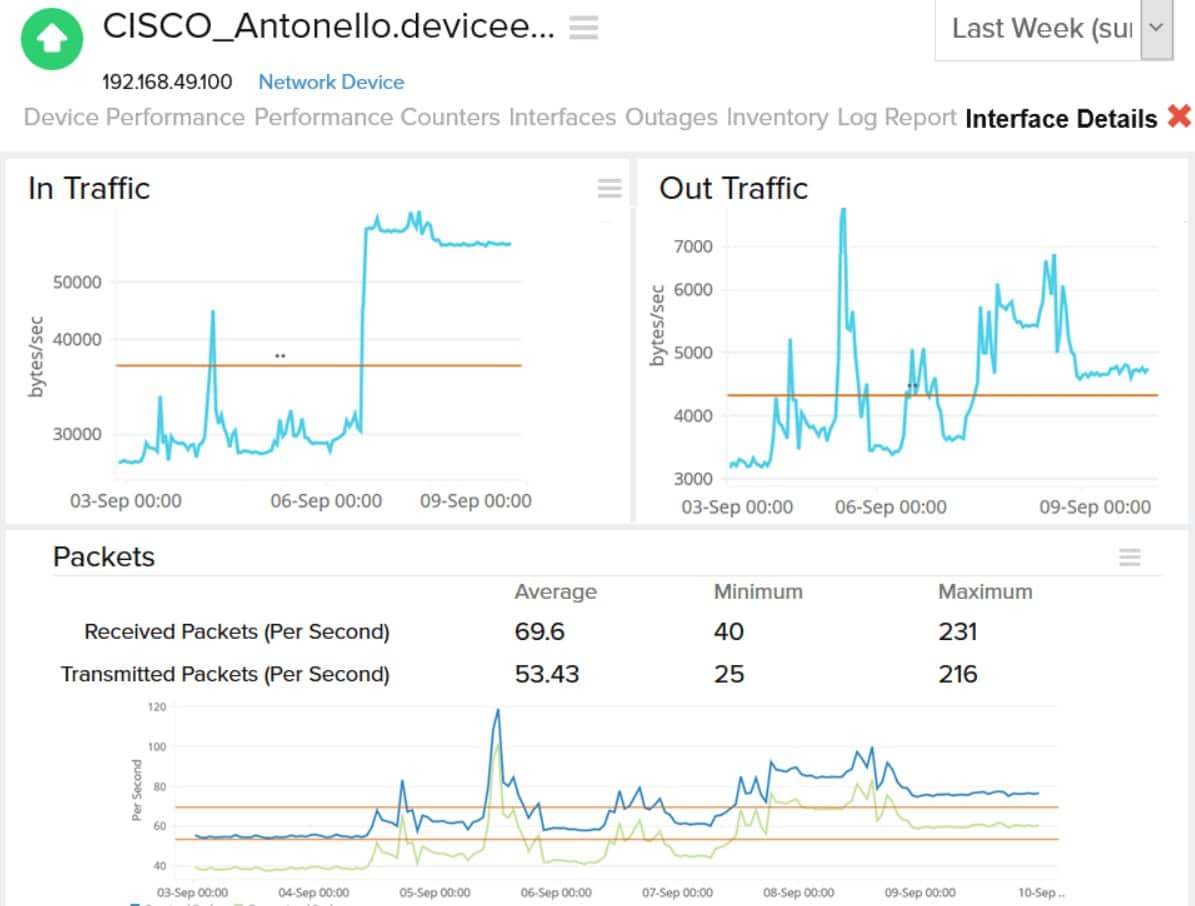The width and height of the screenshot is (1195, 906).
Task: Switch to the Interfaces tab
Action: point(562,117)
